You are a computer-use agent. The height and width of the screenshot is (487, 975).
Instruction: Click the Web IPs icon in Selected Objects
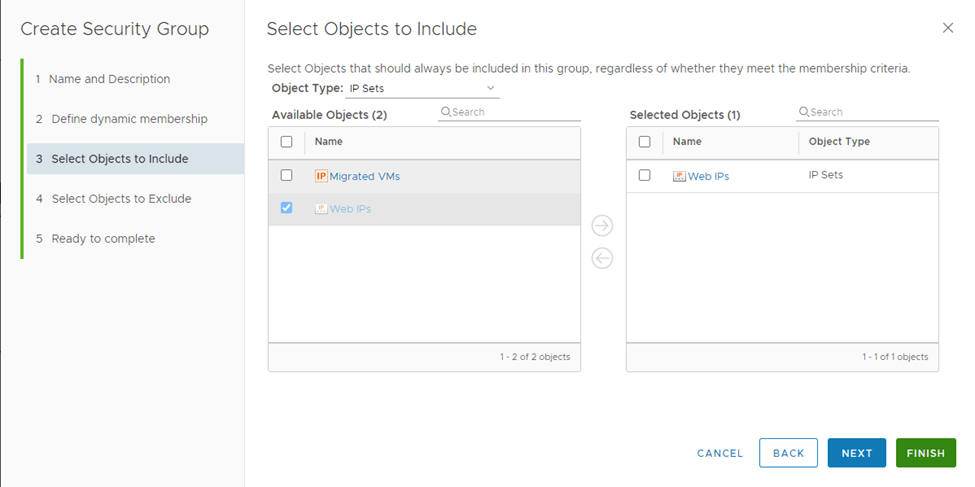[x=679, y=176]
